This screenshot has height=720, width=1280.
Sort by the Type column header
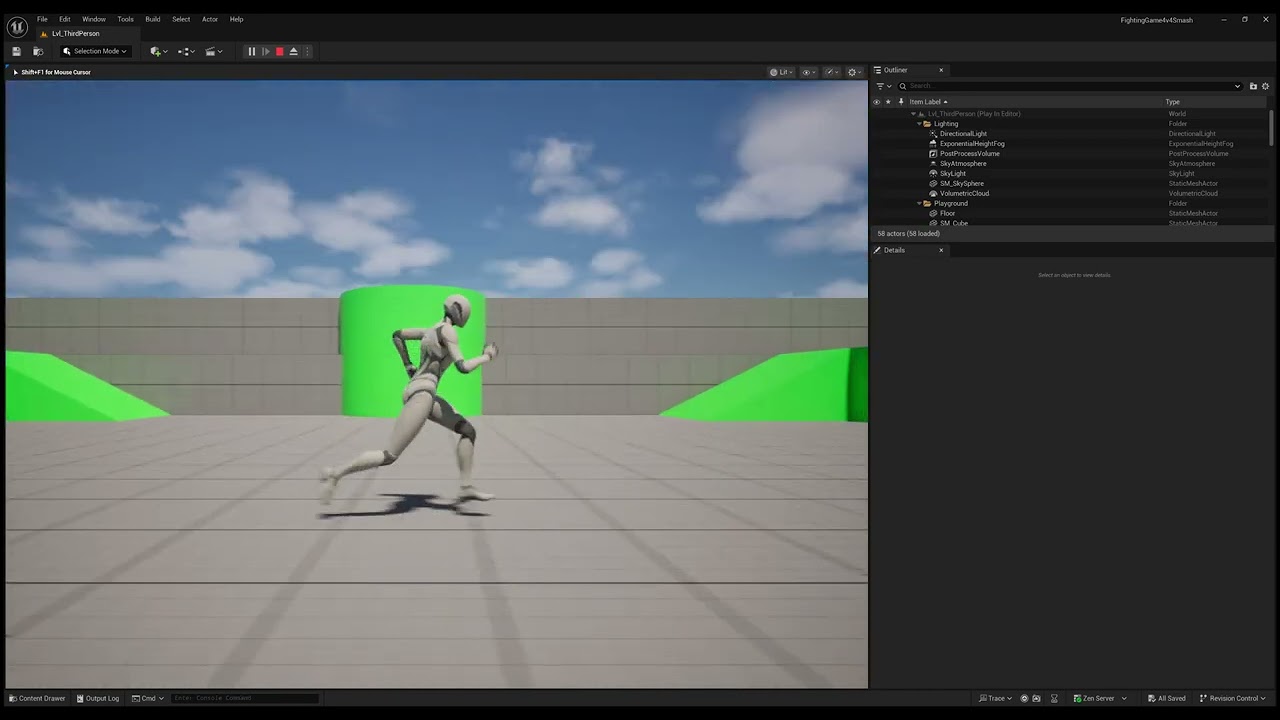1172,102
